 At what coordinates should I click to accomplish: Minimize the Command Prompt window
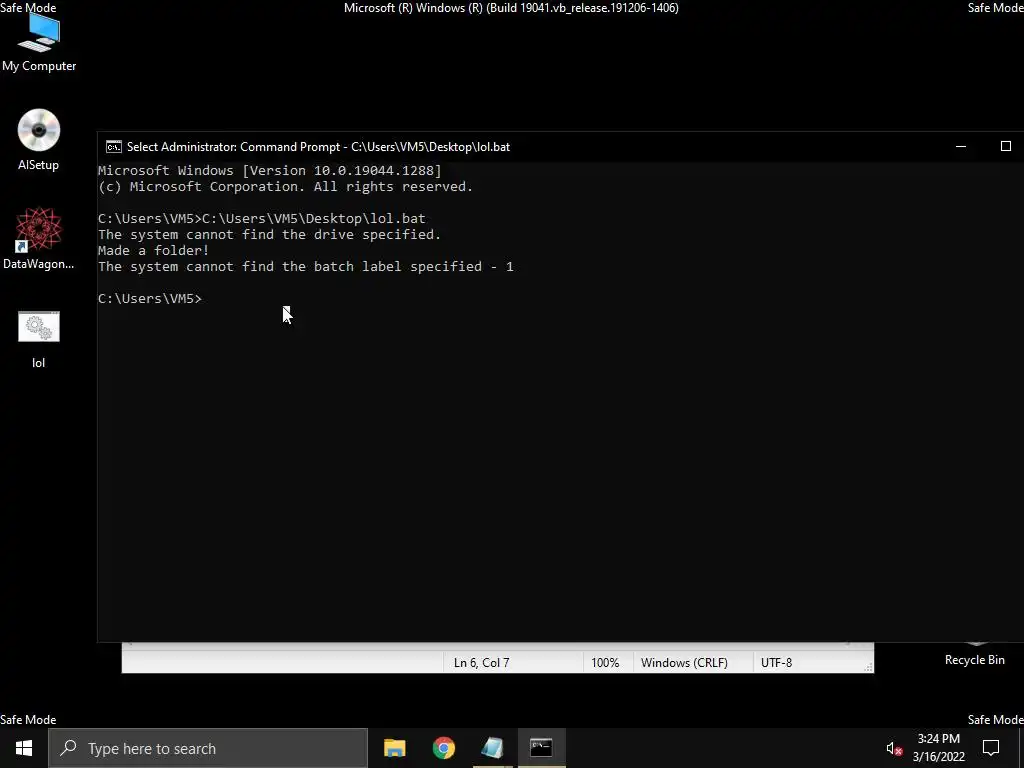[x=961, y=146]
